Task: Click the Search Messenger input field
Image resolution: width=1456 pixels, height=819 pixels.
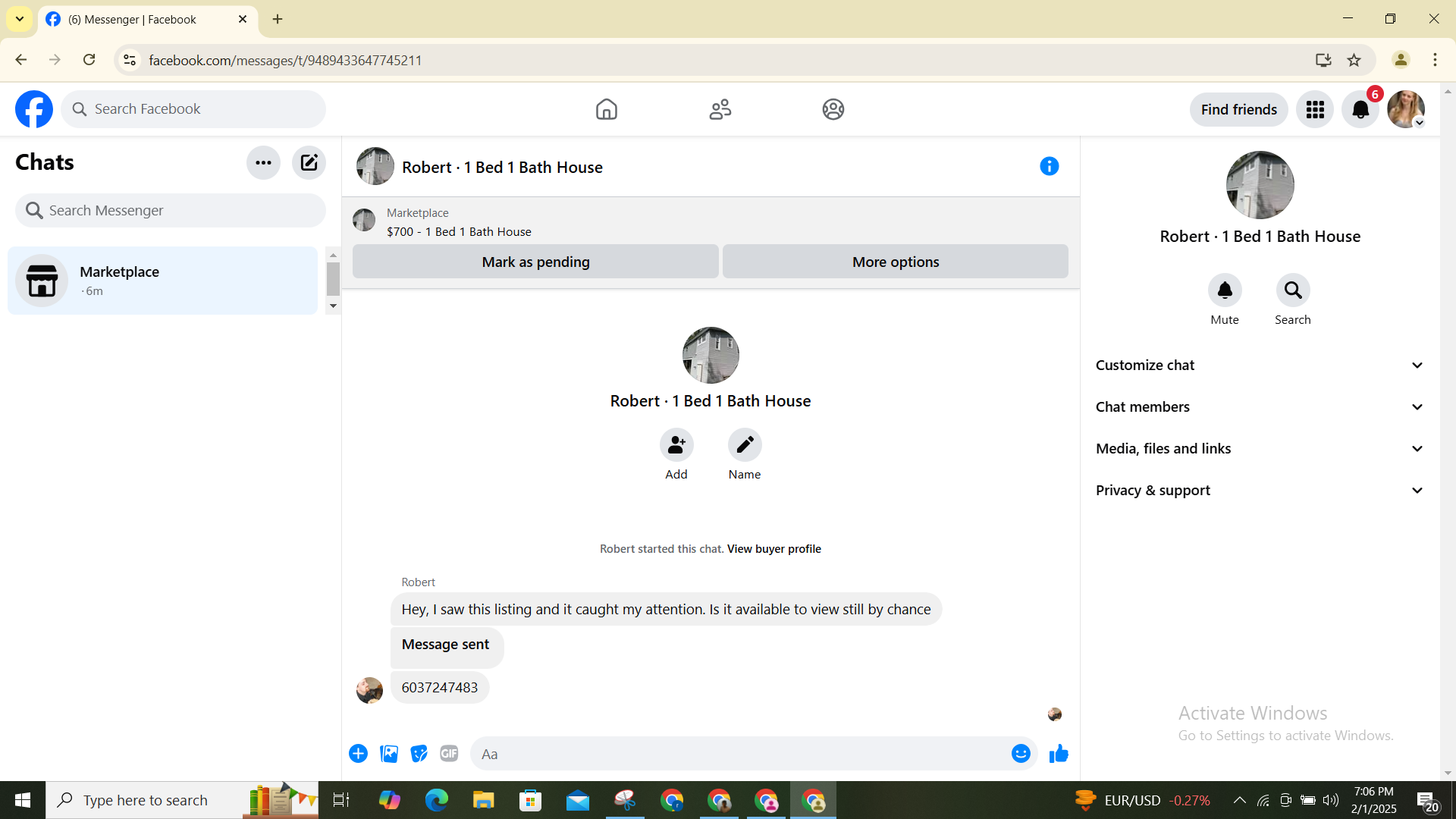Action: coord(171,211)
